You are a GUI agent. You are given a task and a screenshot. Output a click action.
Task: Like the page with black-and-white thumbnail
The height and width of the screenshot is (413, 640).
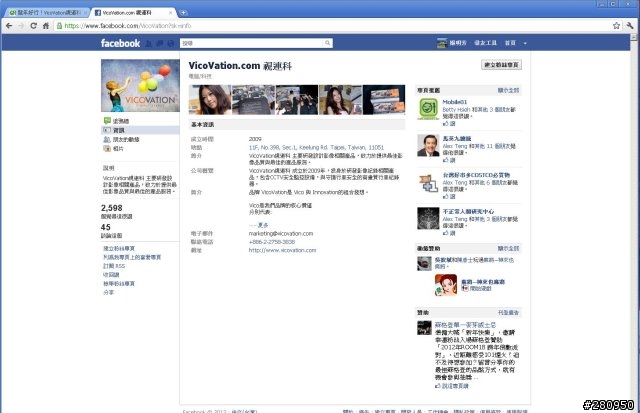449,233
